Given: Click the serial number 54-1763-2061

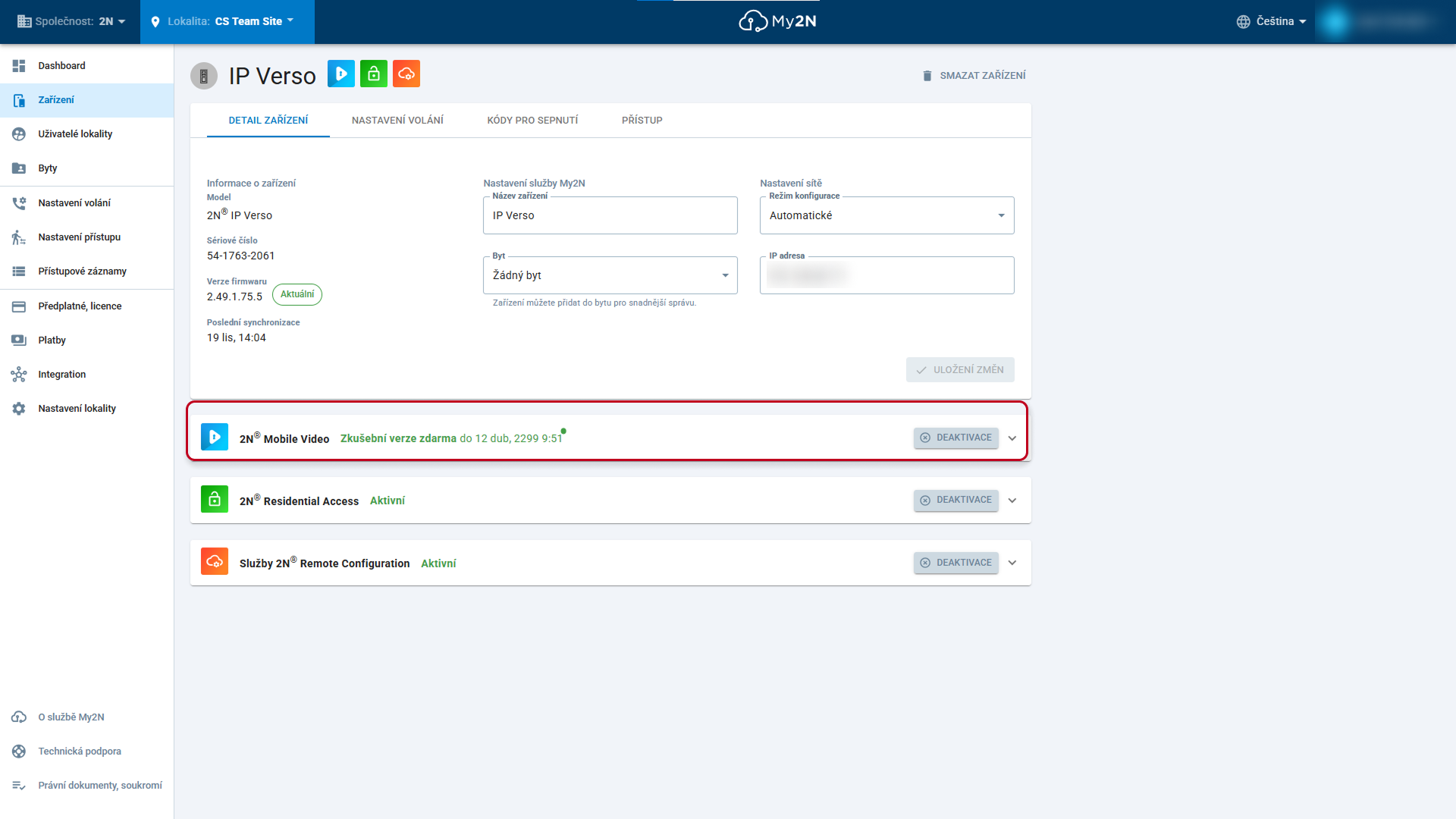Looking at the screenshot, I should (x=241, y=256).
